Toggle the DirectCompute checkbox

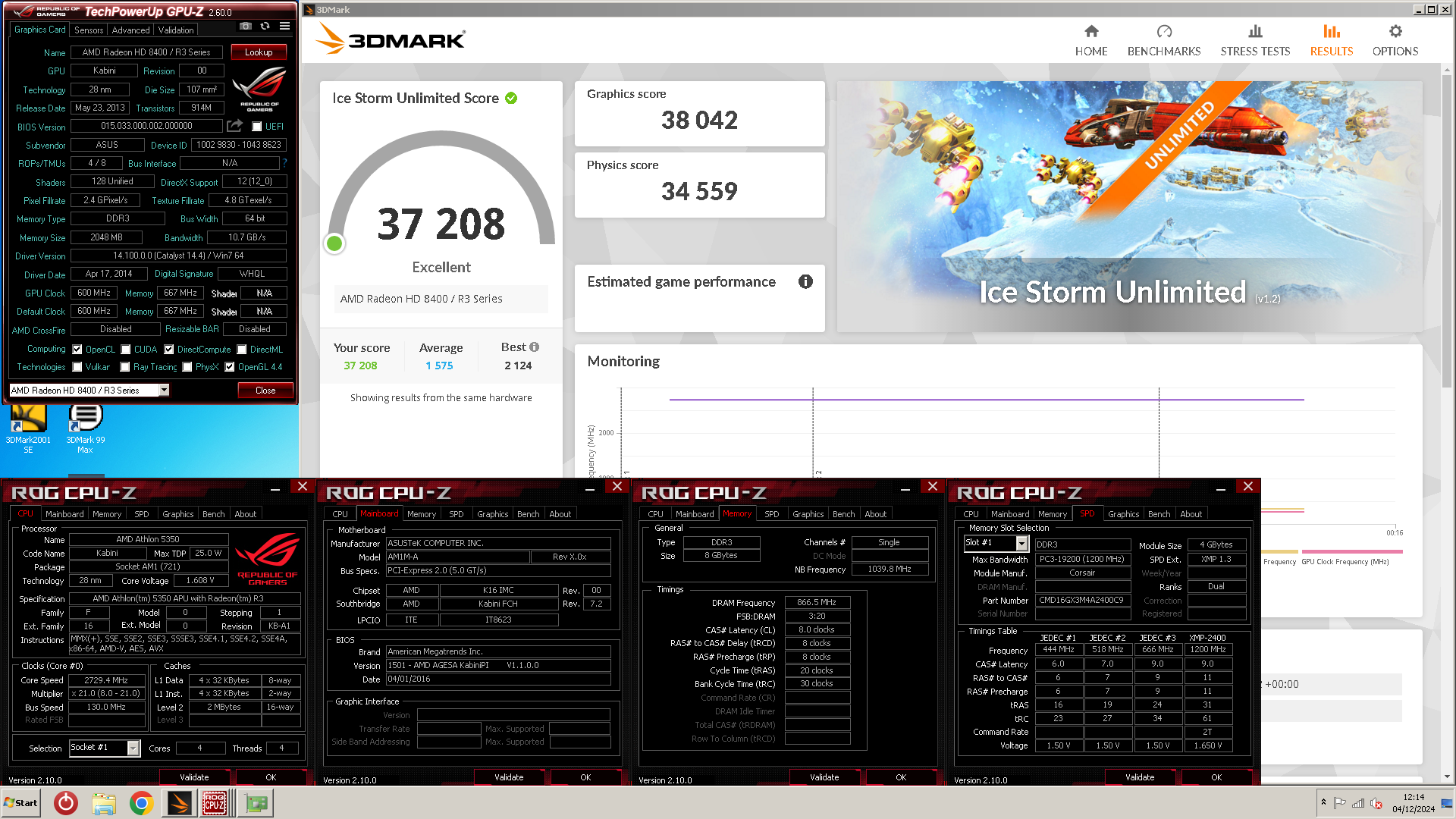coord(169,350)
